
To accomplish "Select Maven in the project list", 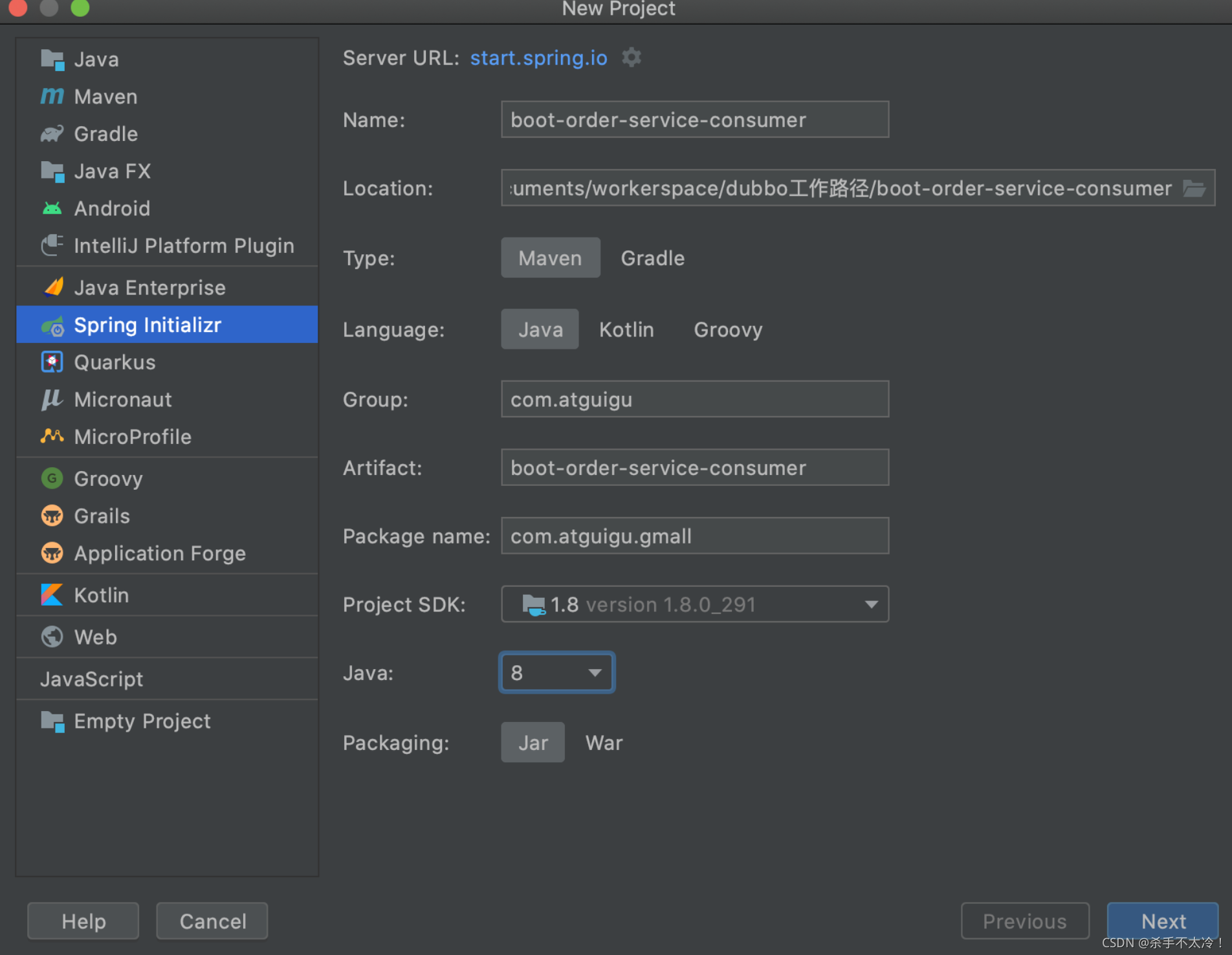I will click(x=167, y=96).
